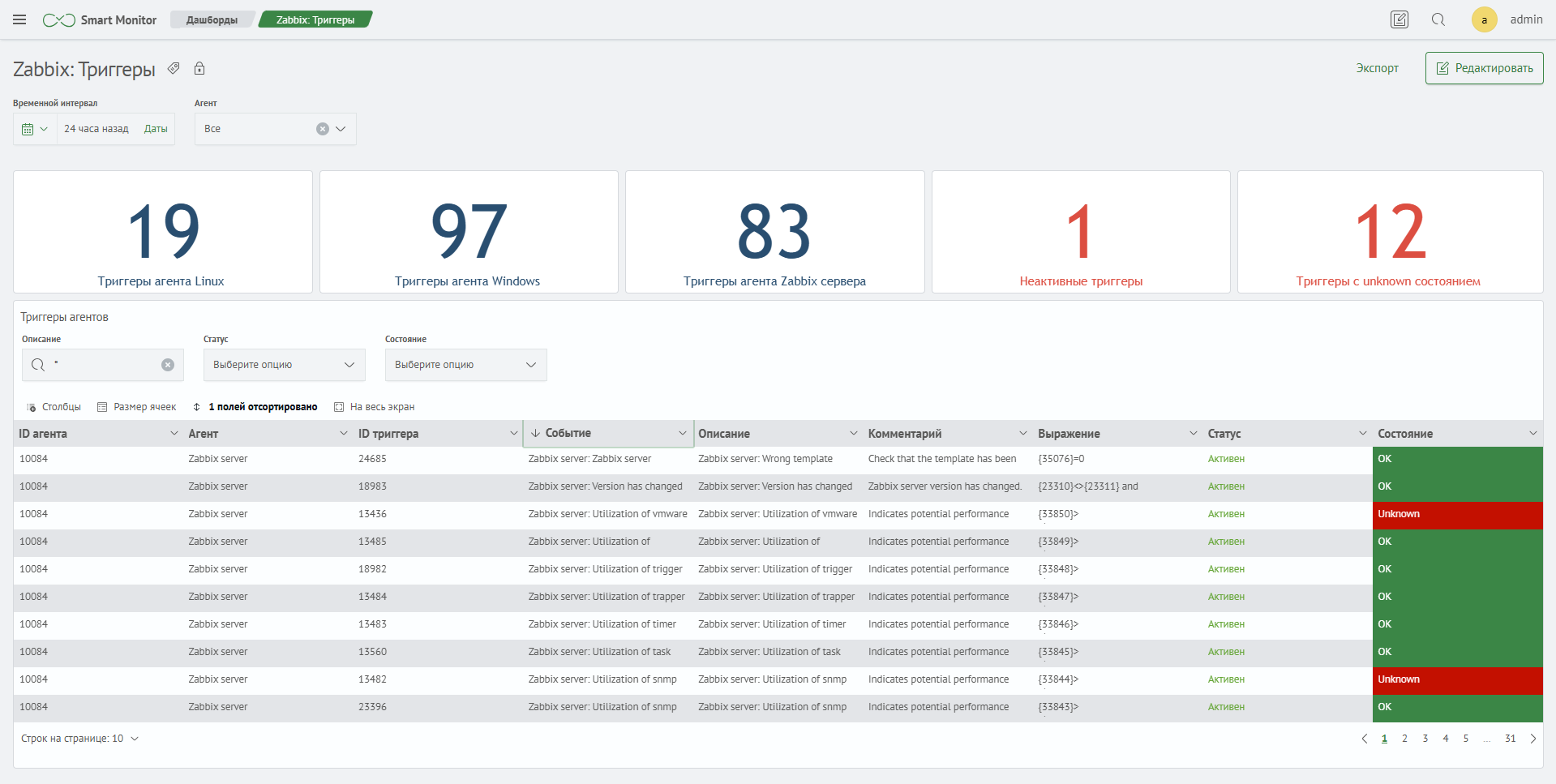
Task: Open the sorted fields settings
Action: (255, 407)
